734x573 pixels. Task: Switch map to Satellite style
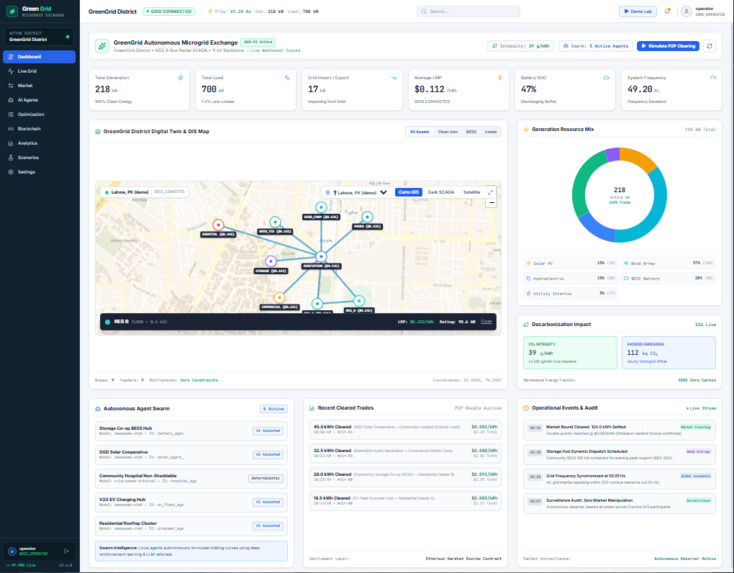(471, 192)
